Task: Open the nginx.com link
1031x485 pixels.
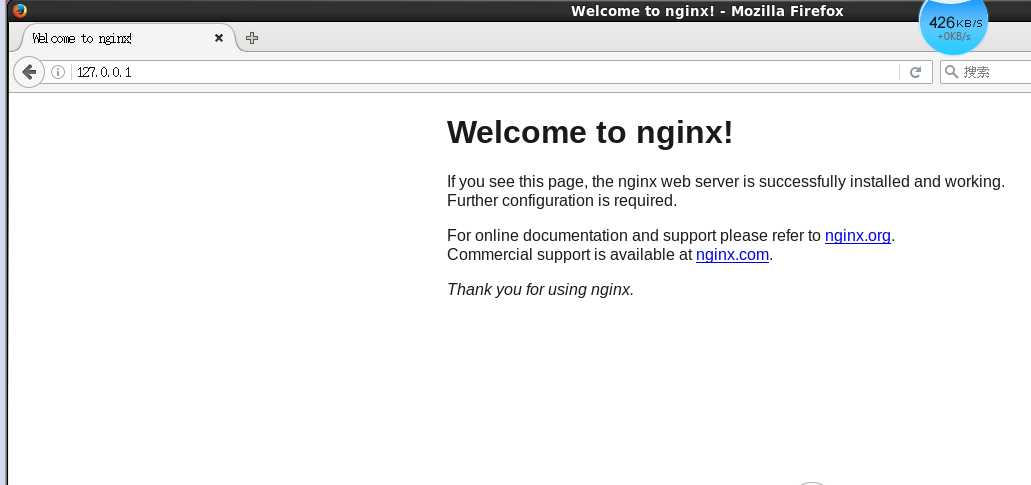Action: click(732, 254)
